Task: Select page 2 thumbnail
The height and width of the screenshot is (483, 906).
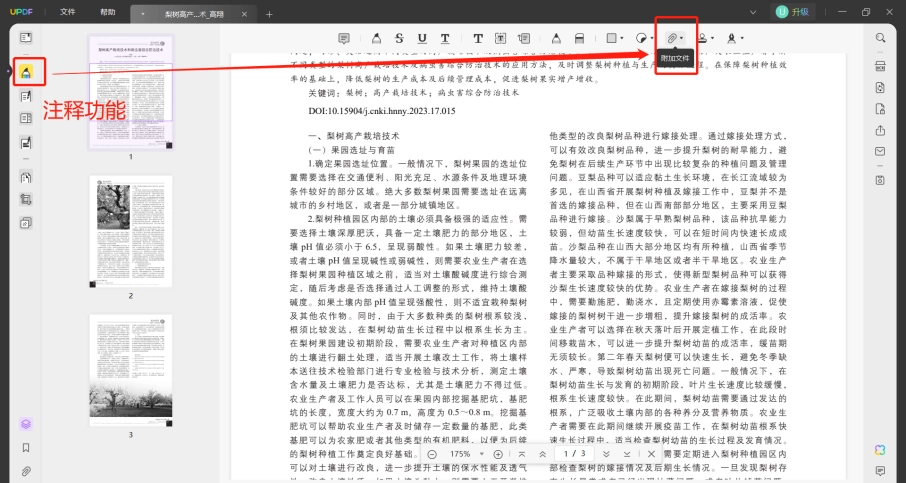Action: pos(131,232)
